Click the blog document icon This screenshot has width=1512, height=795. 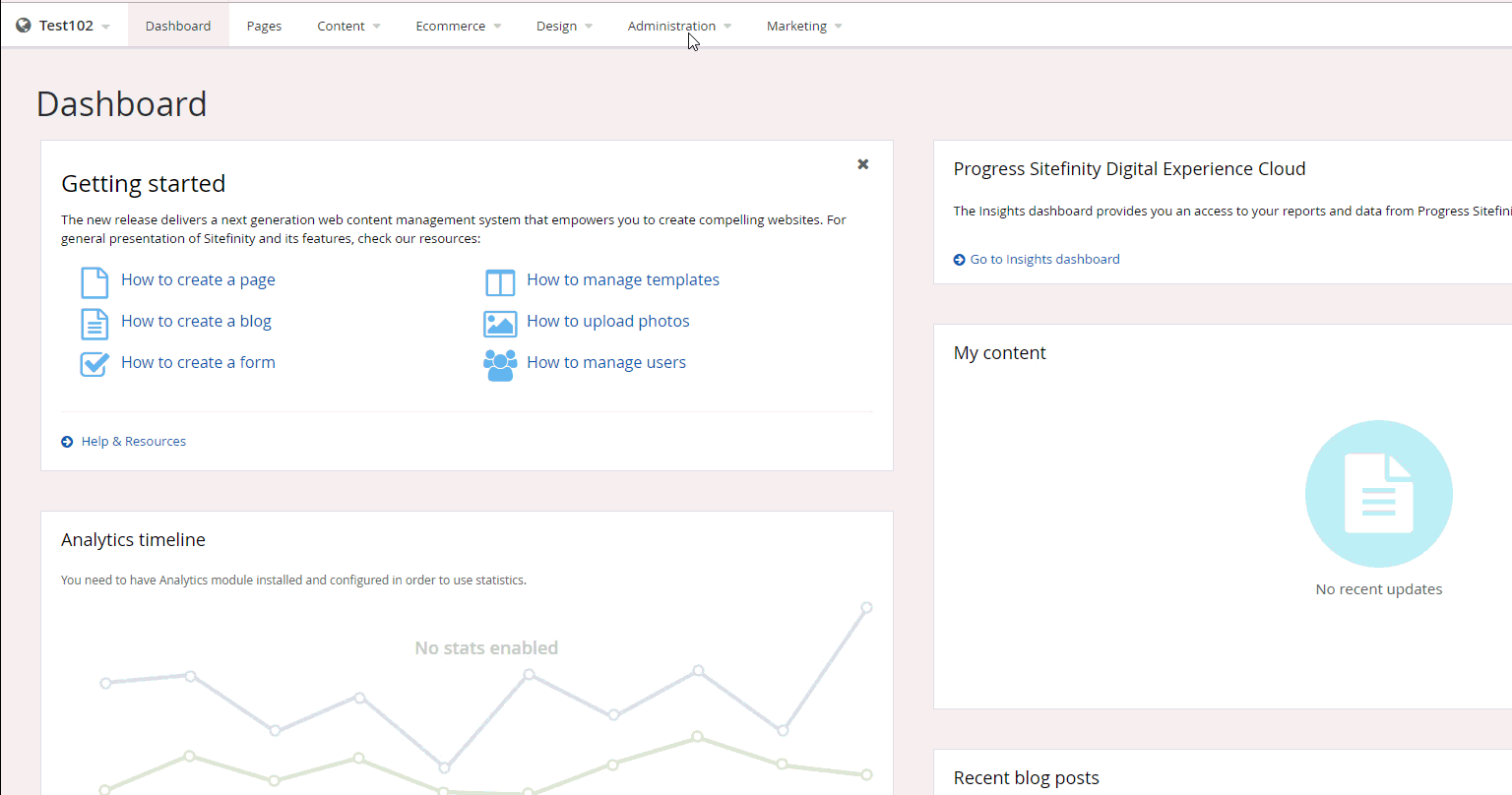pyautogui.click(x=94, y=323)
